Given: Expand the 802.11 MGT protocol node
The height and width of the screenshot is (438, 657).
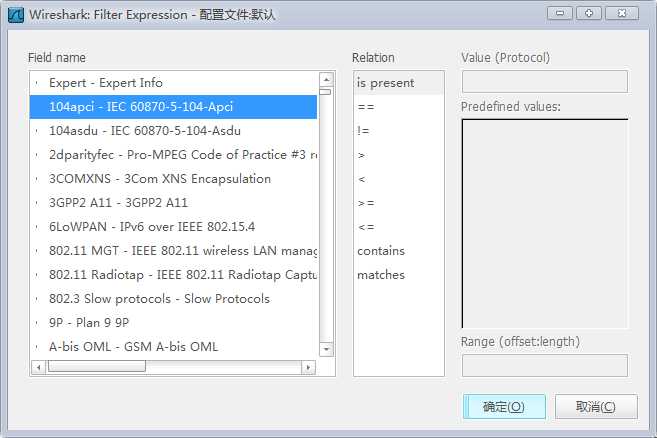Looking at the screenshot, I should tap(37, 251).
